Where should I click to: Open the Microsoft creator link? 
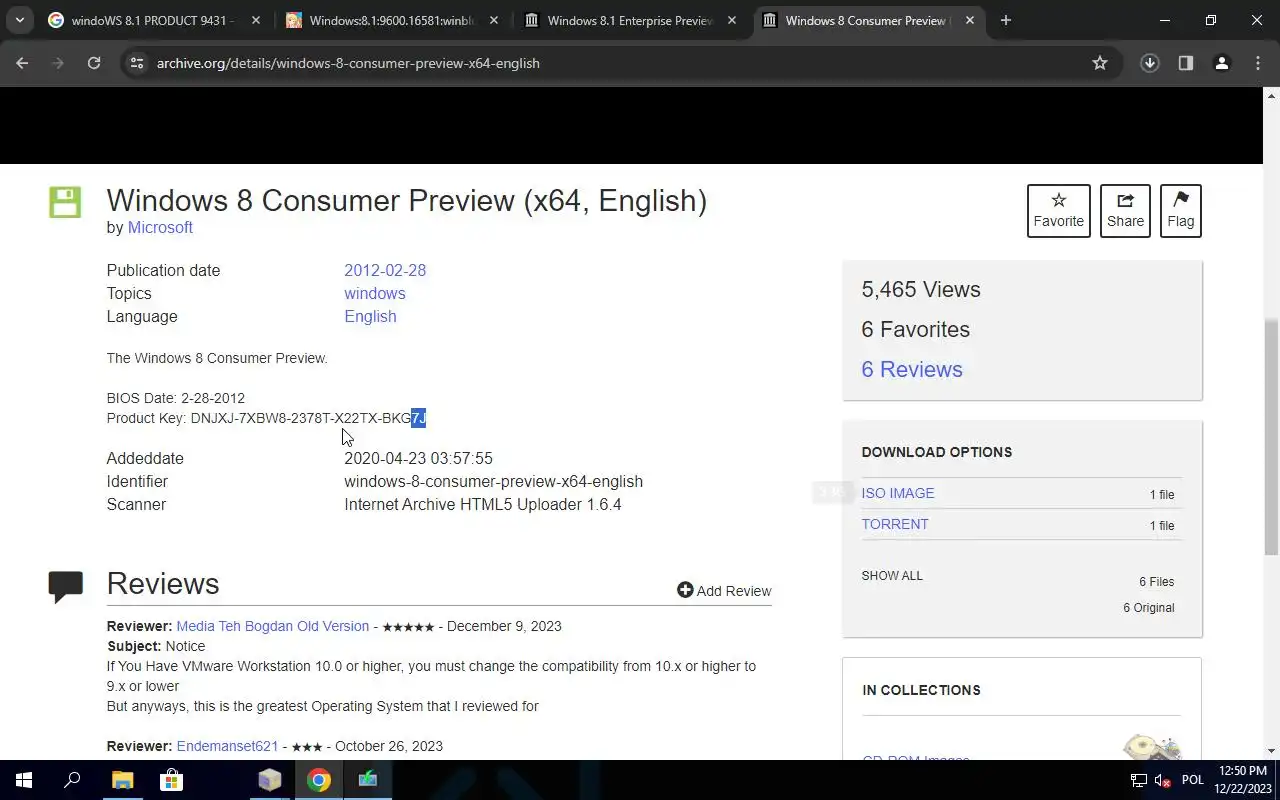[x=160, y=227]
